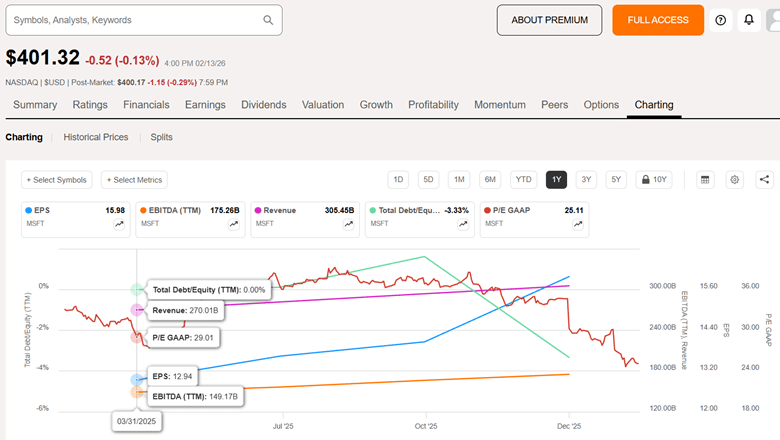Open the Historical Prices sub-tab
The width and height of the screenshot is (780, 440).
[96, 137]
